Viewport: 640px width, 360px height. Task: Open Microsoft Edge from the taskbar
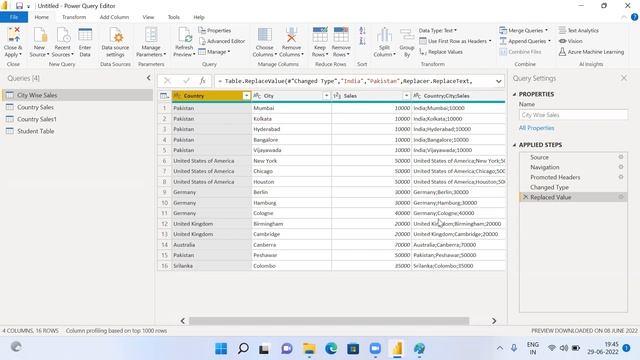click(331, 349)
